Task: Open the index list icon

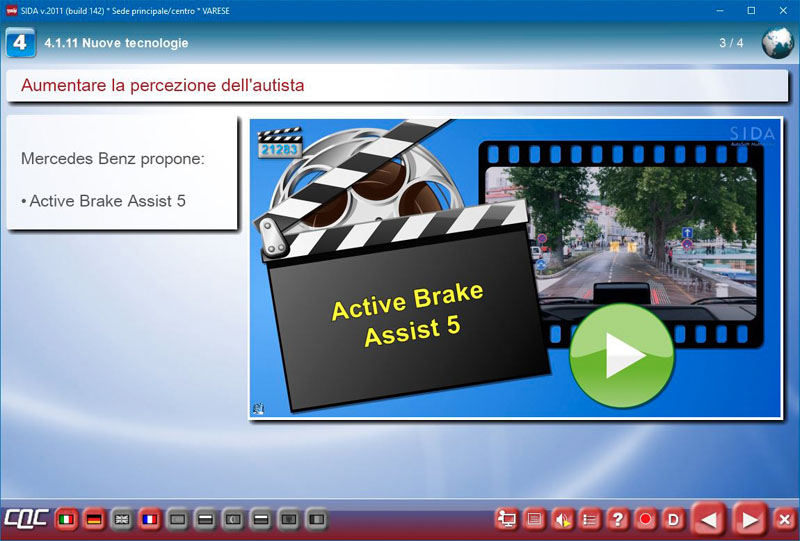Action: (590, 520)
